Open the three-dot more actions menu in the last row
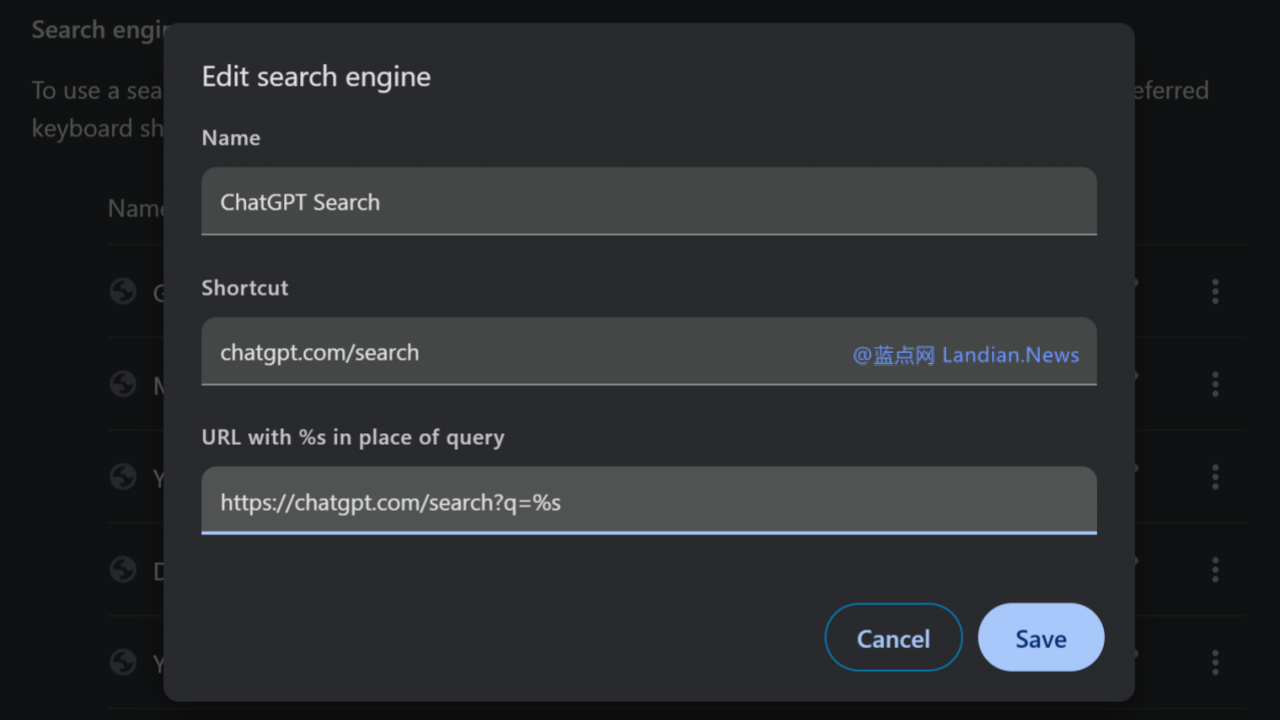 pos(1215,661)
